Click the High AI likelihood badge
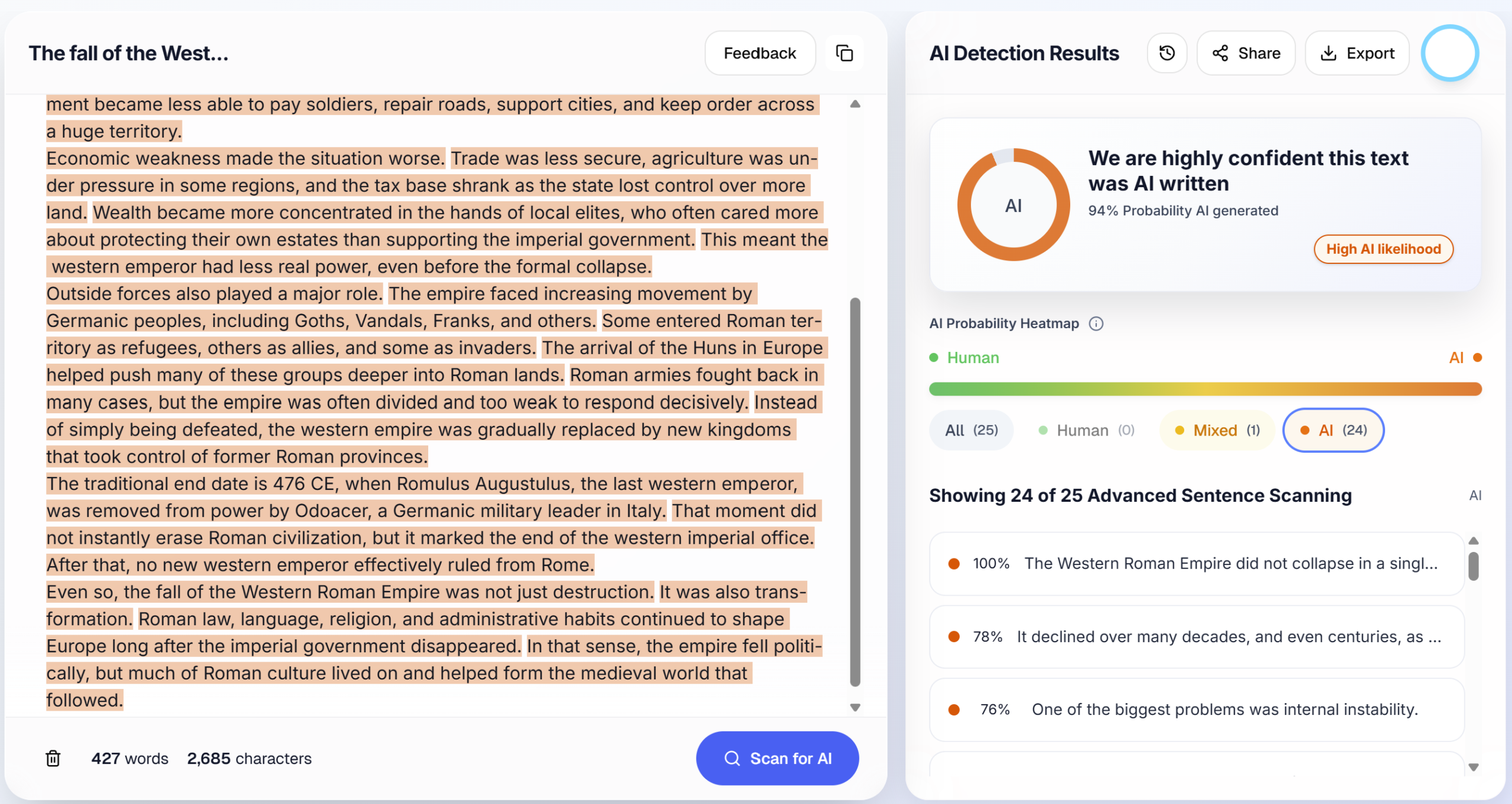The height and width of the screenshot is (804, 1512). [x=1383, y=249]
